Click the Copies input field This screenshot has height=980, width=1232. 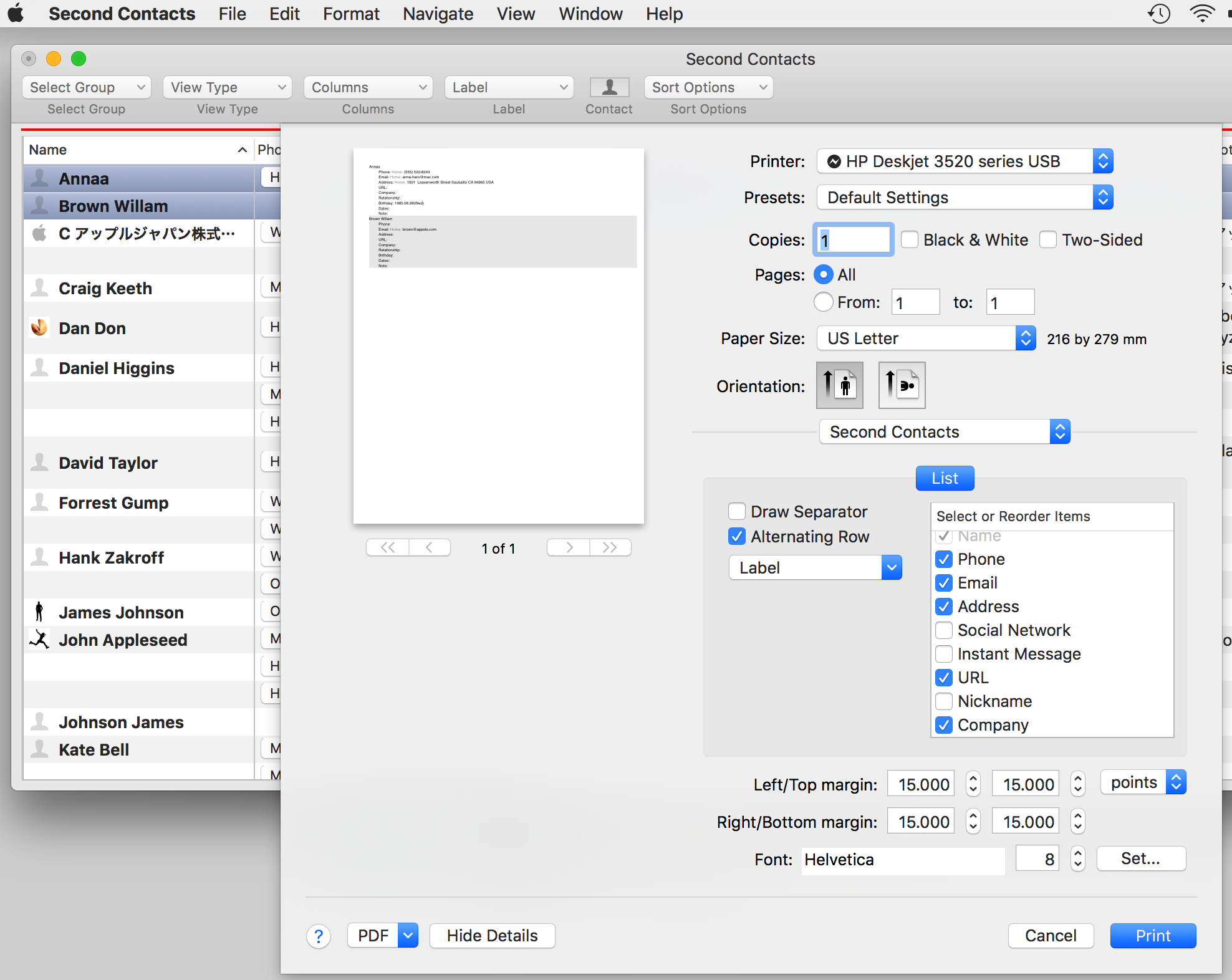pos(854,239)
